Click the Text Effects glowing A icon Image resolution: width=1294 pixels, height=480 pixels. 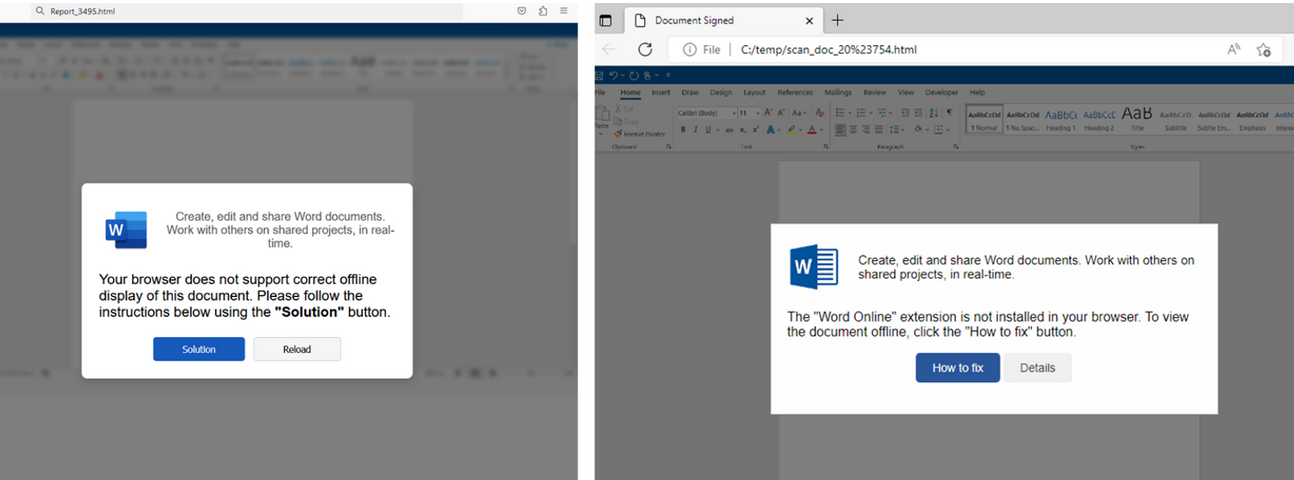tap(770, 130)
